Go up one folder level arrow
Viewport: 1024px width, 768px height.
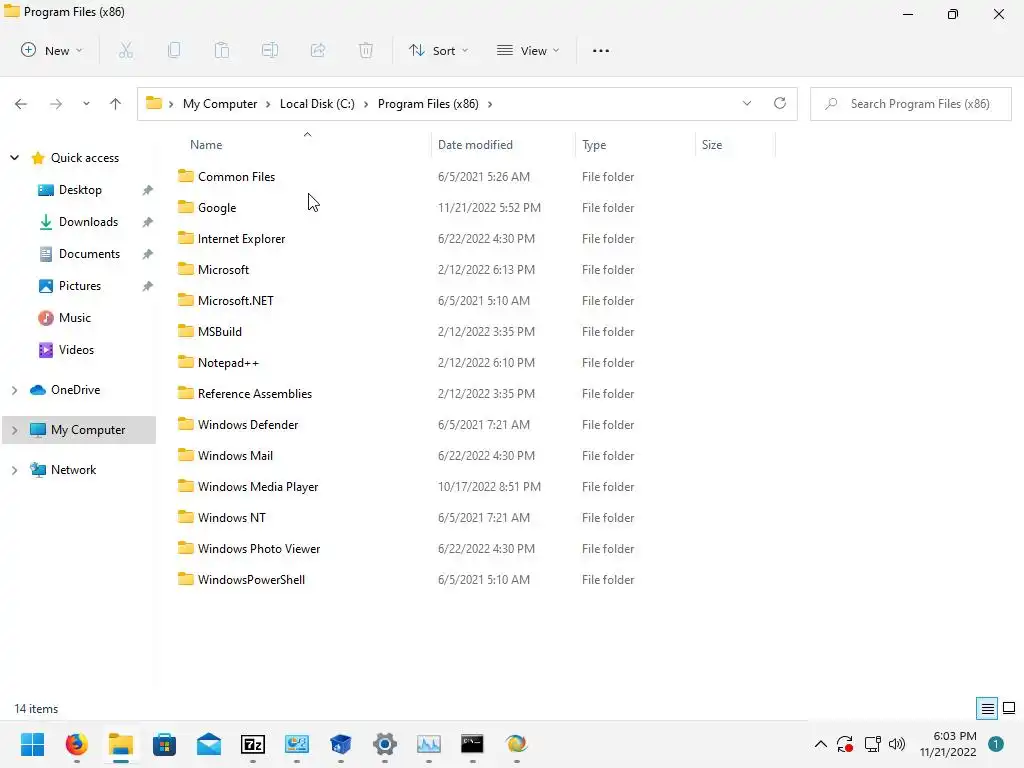(x=116, y=104)
